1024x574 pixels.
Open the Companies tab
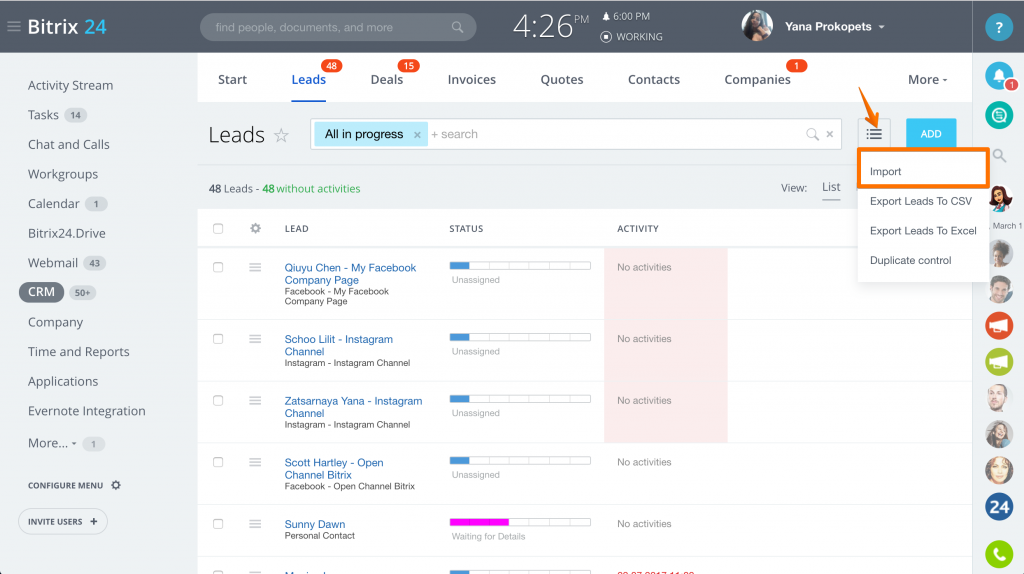[758, 80]
